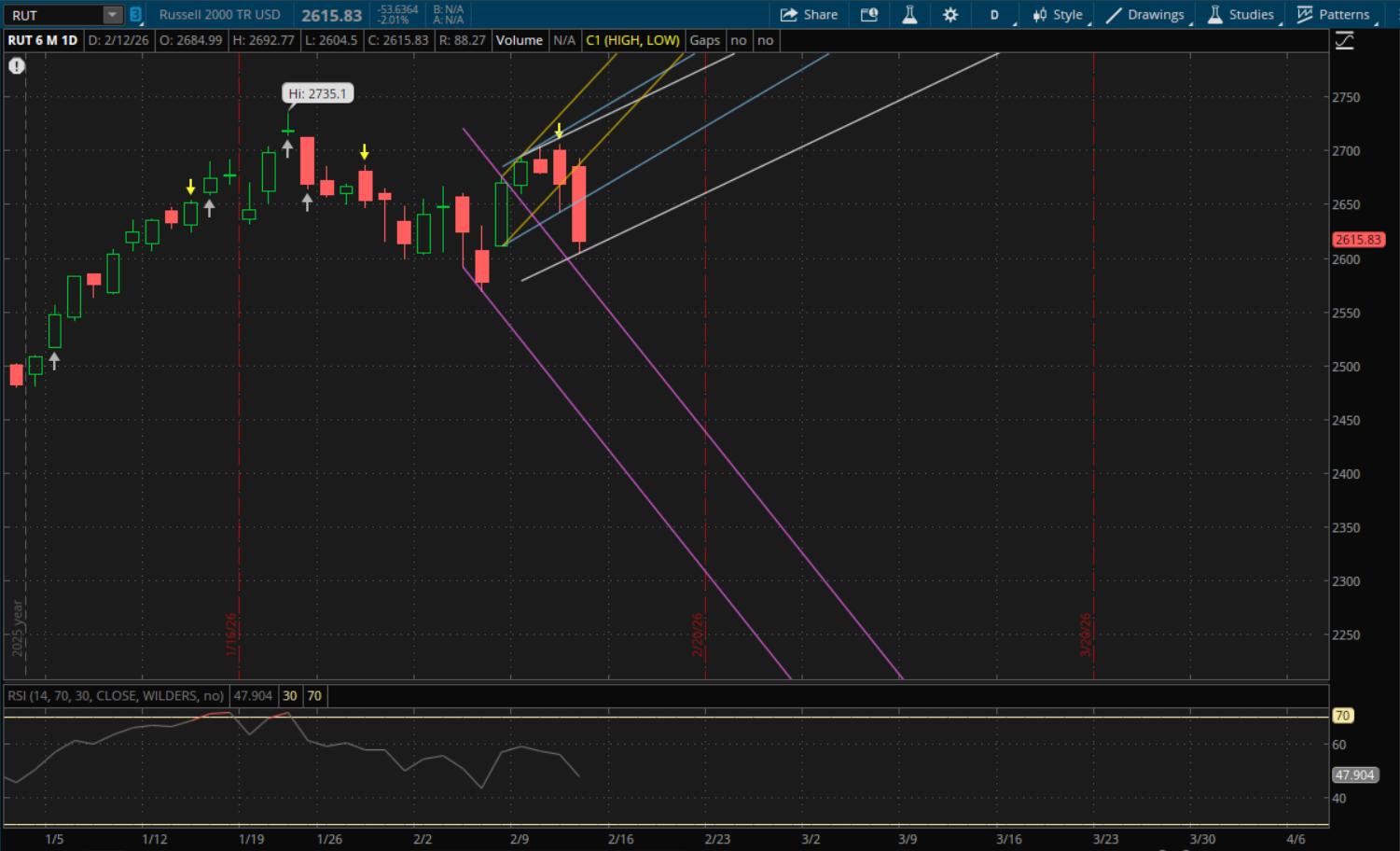This screenshot has width=1400, height=851.
Task: Click the red 2615.83 price axis label
Action: (x=1357, y=240)
